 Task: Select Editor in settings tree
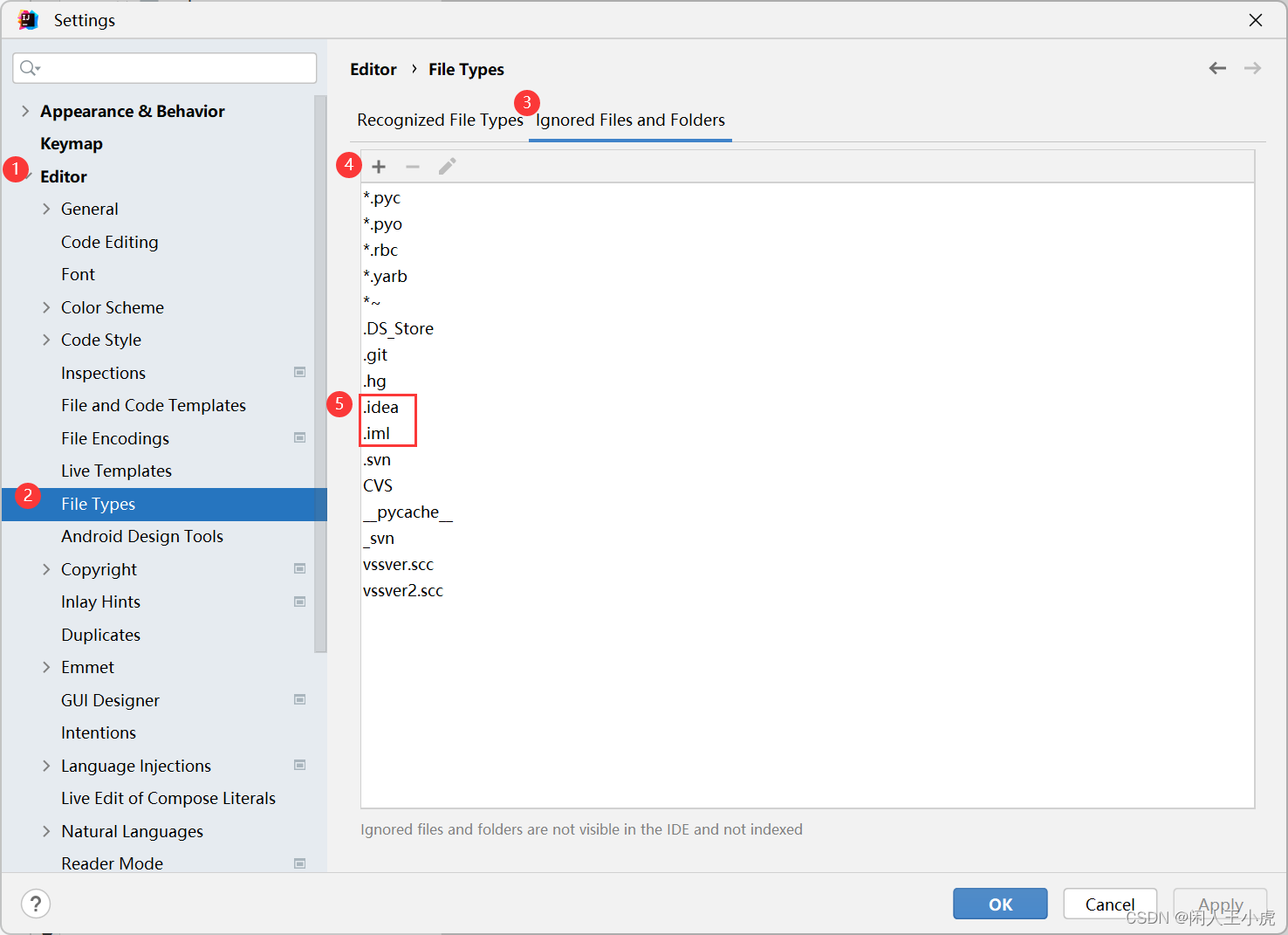click(64, 176)
